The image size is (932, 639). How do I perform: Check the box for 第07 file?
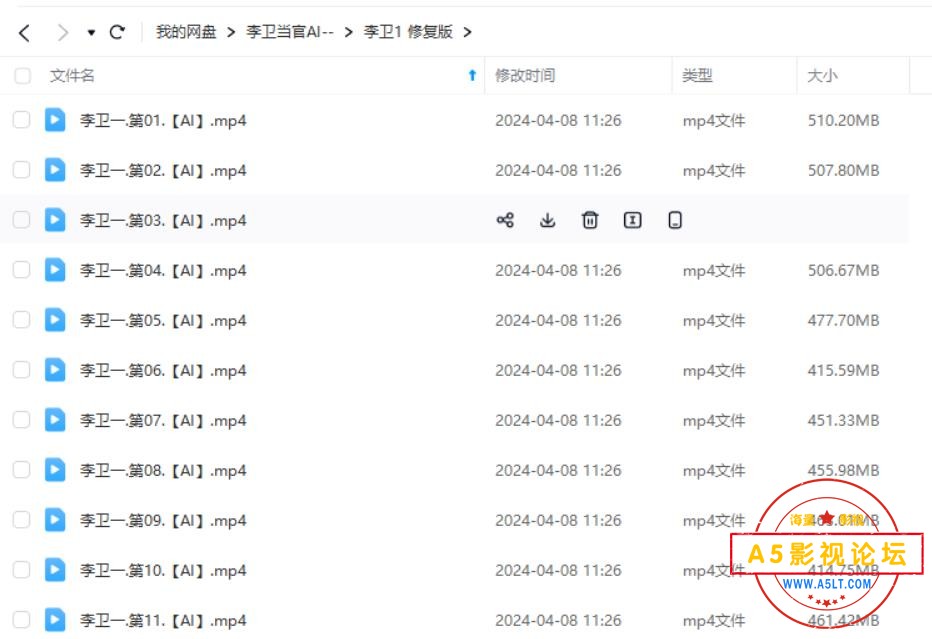pyautogui.click(x=21, y=419)
